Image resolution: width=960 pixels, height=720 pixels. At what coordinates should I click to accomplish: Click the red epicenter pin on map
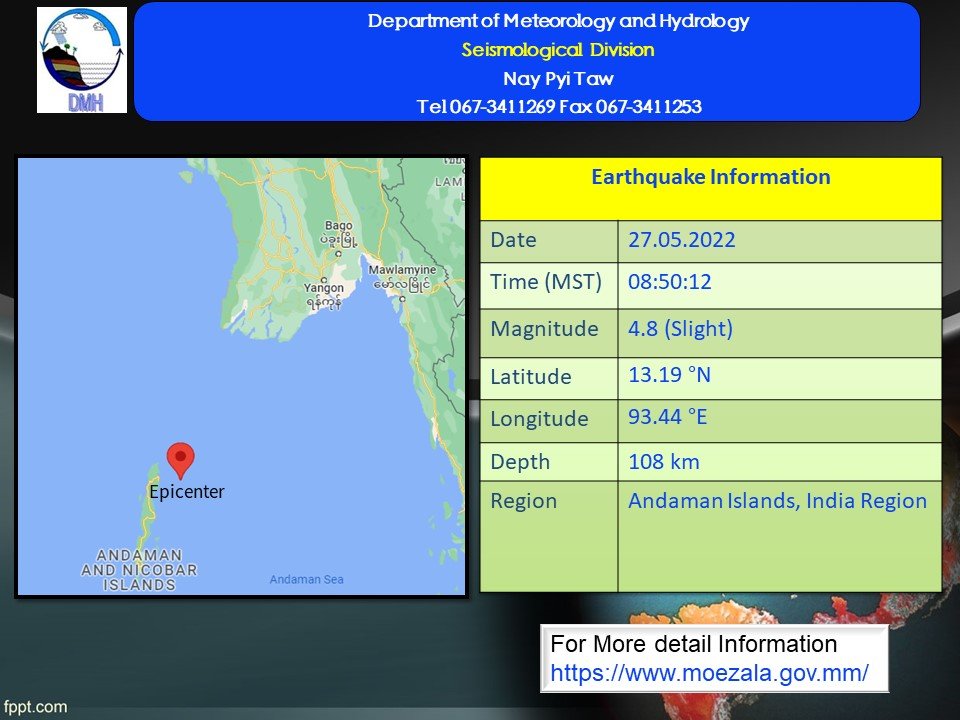click(180, 458)
